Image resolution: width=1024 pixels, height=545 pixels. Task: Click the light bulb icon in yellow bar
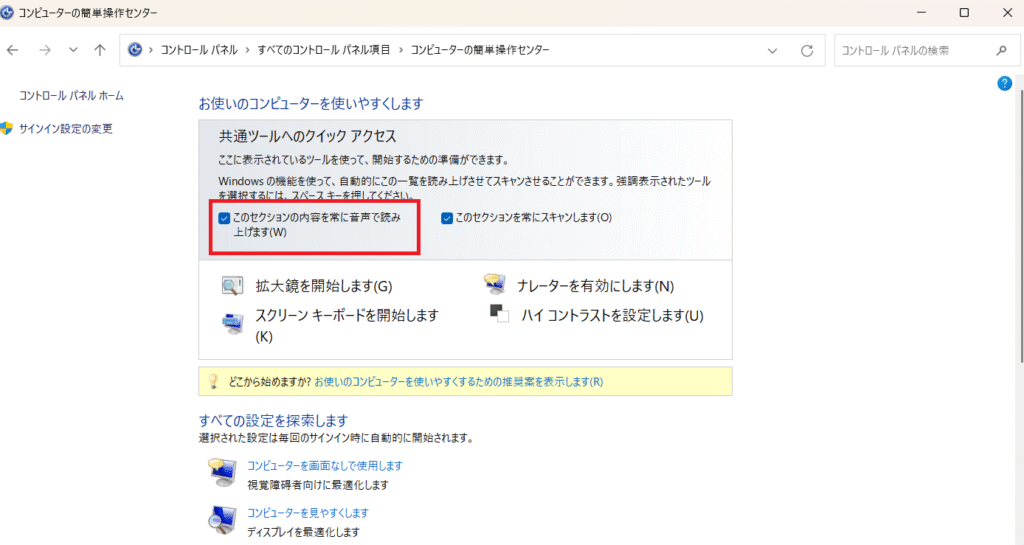pyautogui.click(x=213, y=382)
